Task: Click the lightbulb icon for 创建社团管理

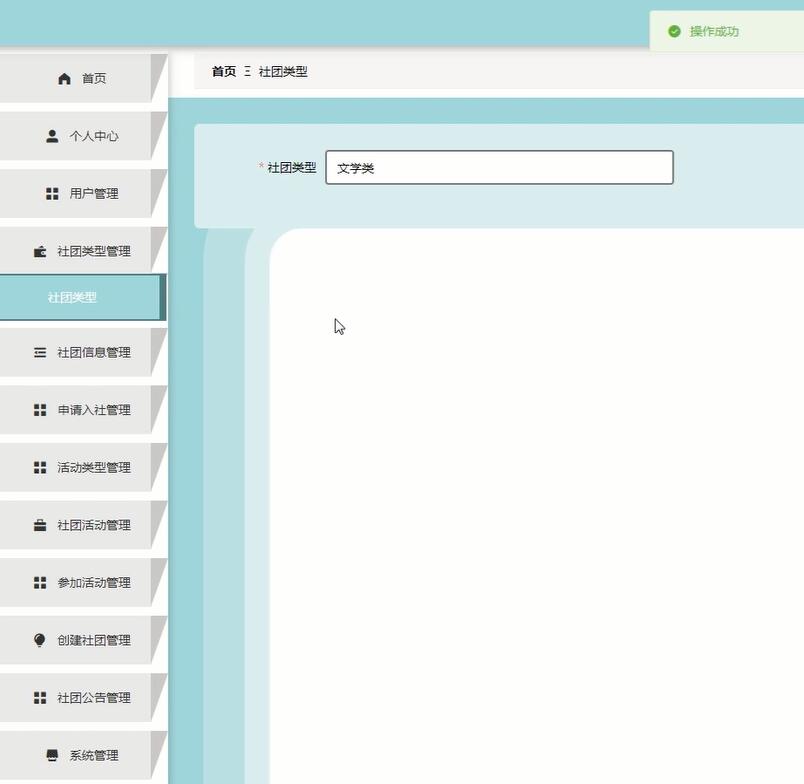Action: click(38, 640)
